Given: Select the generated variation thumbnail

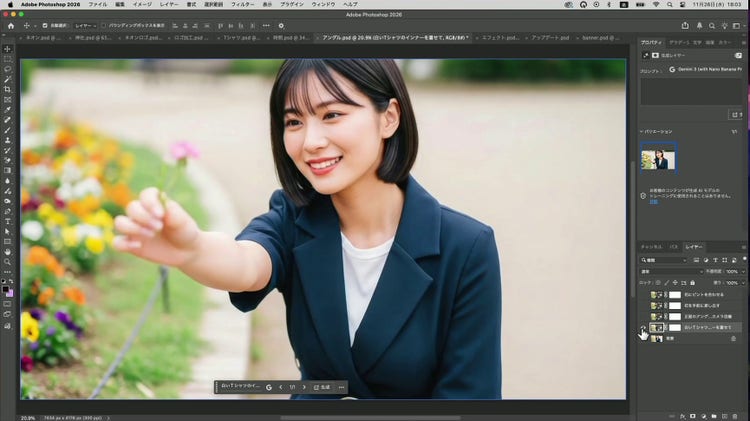Looking at the screenshot, I should [x=658, y=157].
